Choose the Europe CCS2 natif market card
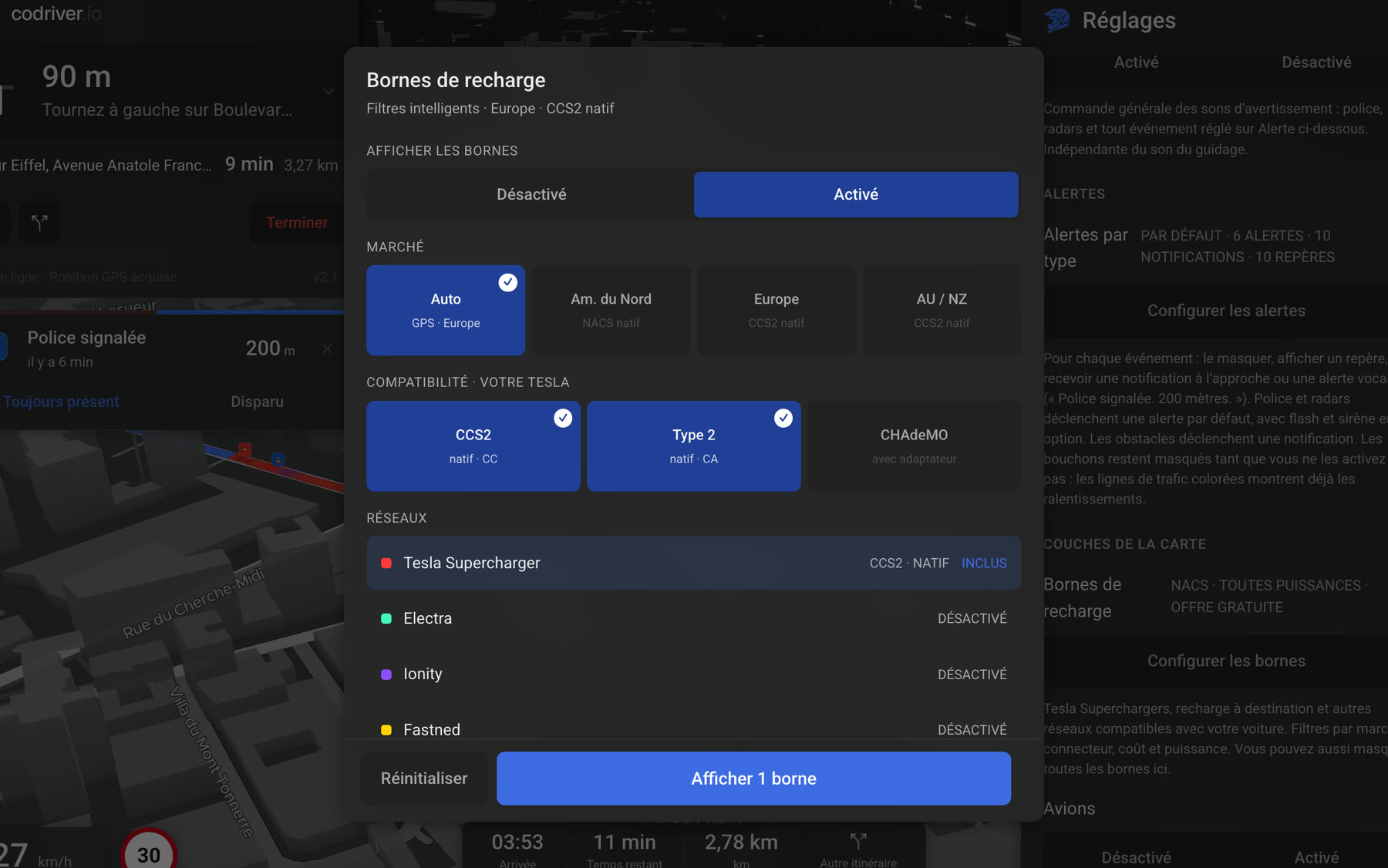Screen dimensions: 1388x868 pos(777,311)
